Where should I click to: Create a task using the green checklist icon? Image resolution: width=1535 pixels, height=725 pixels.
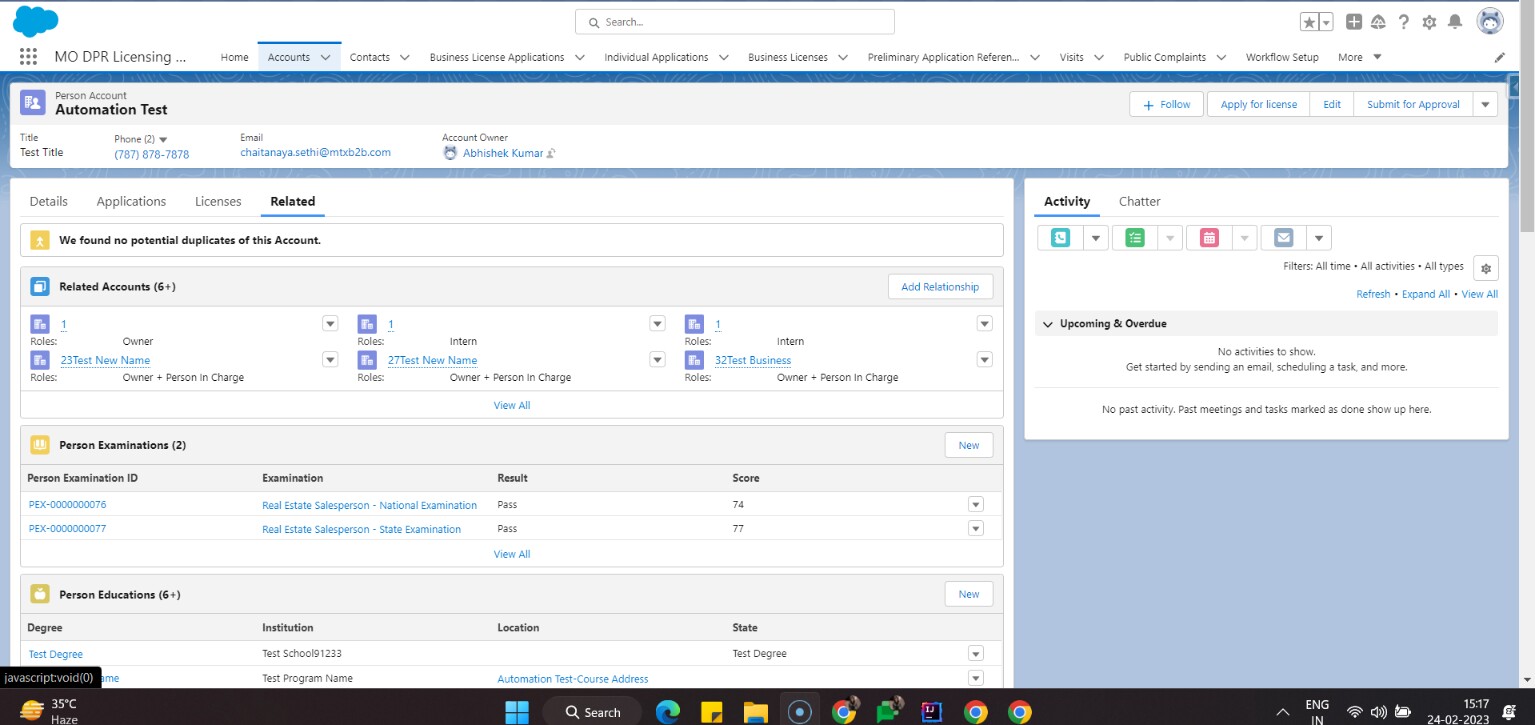pyautogui.click(x=1133, y=237)
